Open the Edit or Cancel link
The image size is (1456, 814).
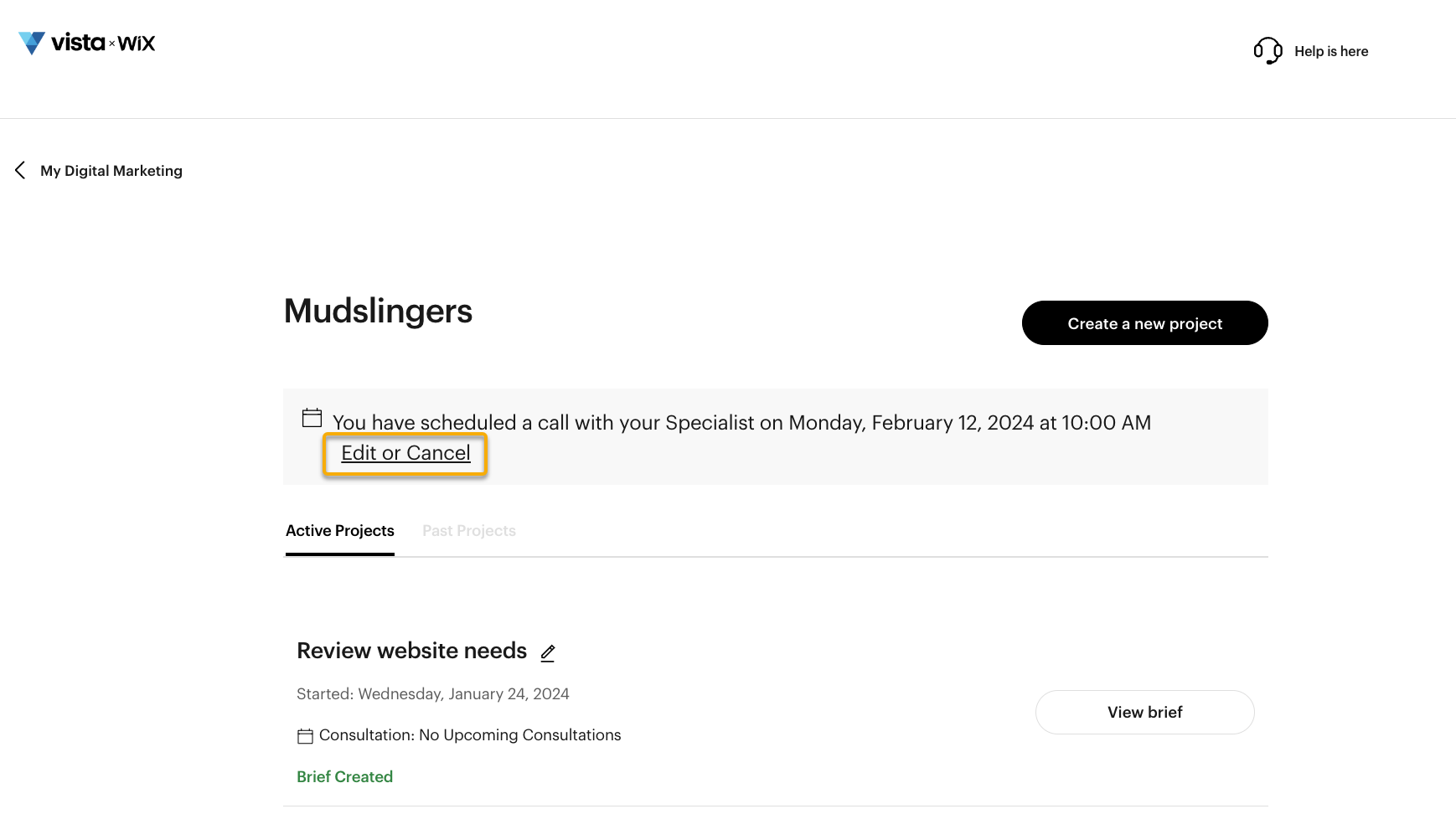(405, 453)
